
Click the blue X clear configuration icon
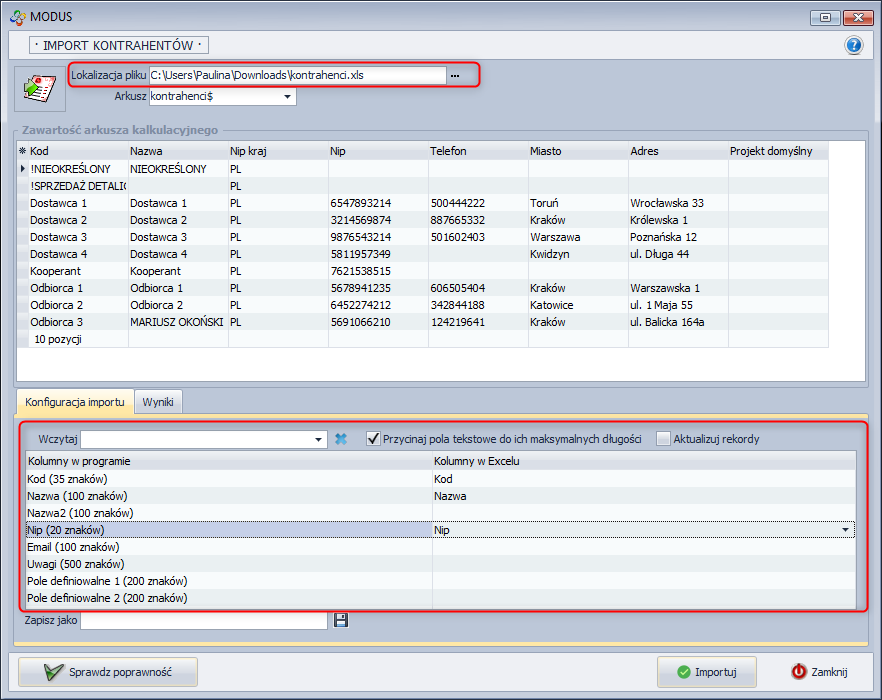341,439
